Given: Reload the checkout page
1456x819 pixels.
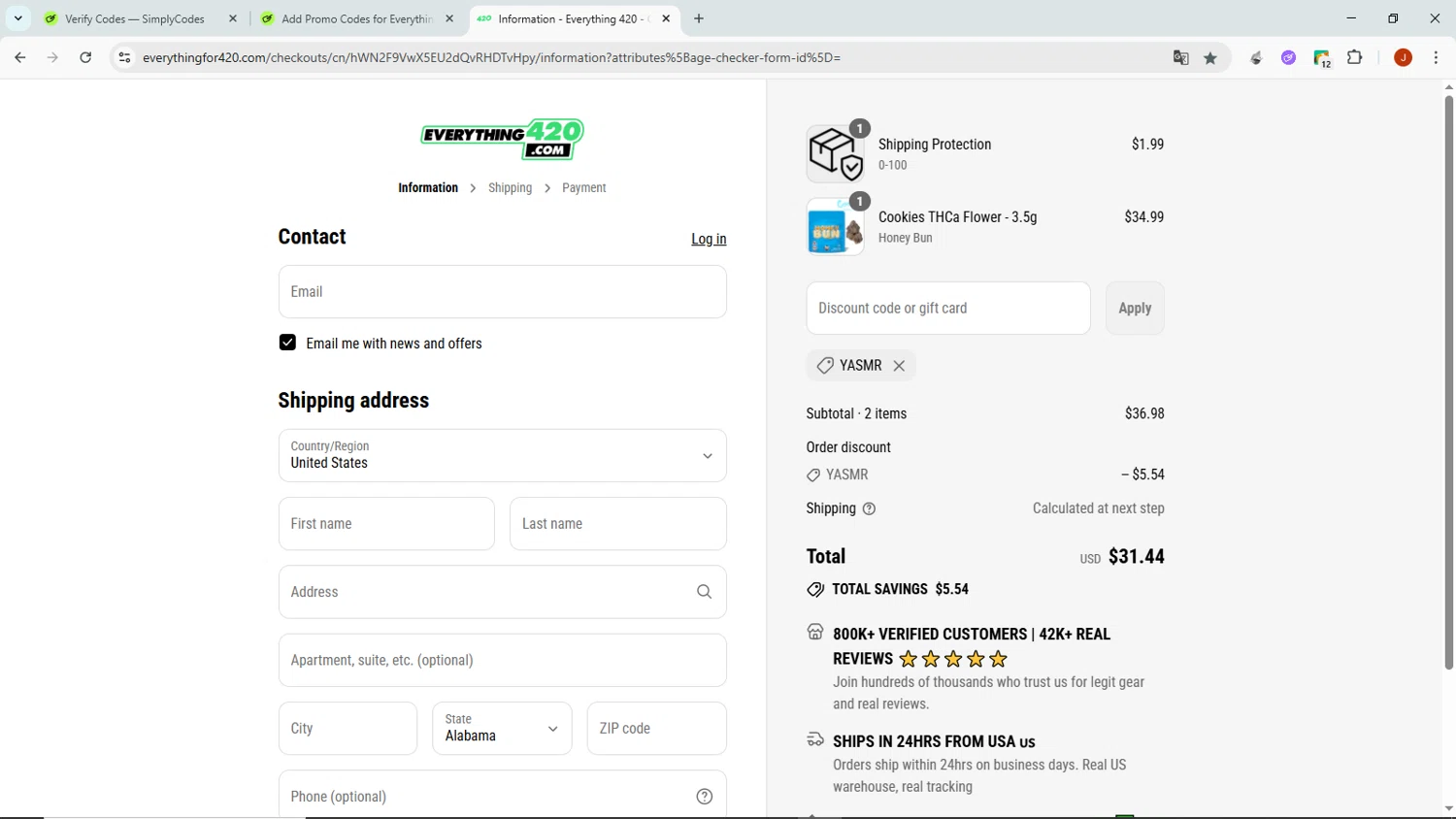Looking at the screenshot, I should pos(85,58).
